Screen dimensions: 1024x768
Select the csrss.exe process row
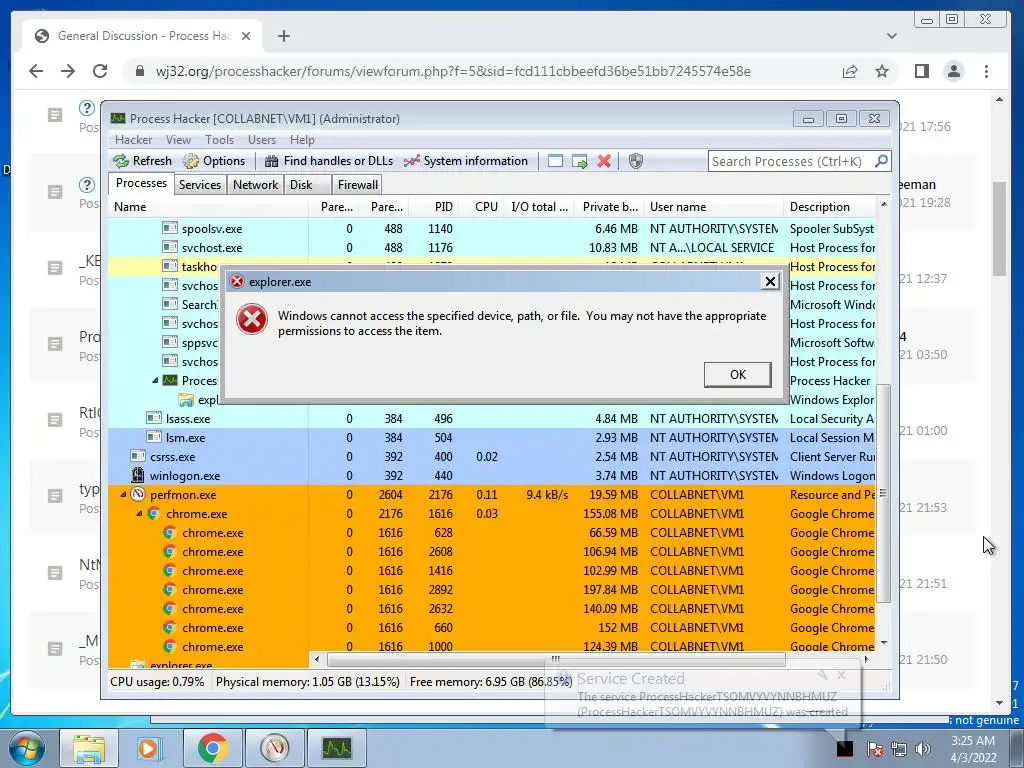click(492, 456)
